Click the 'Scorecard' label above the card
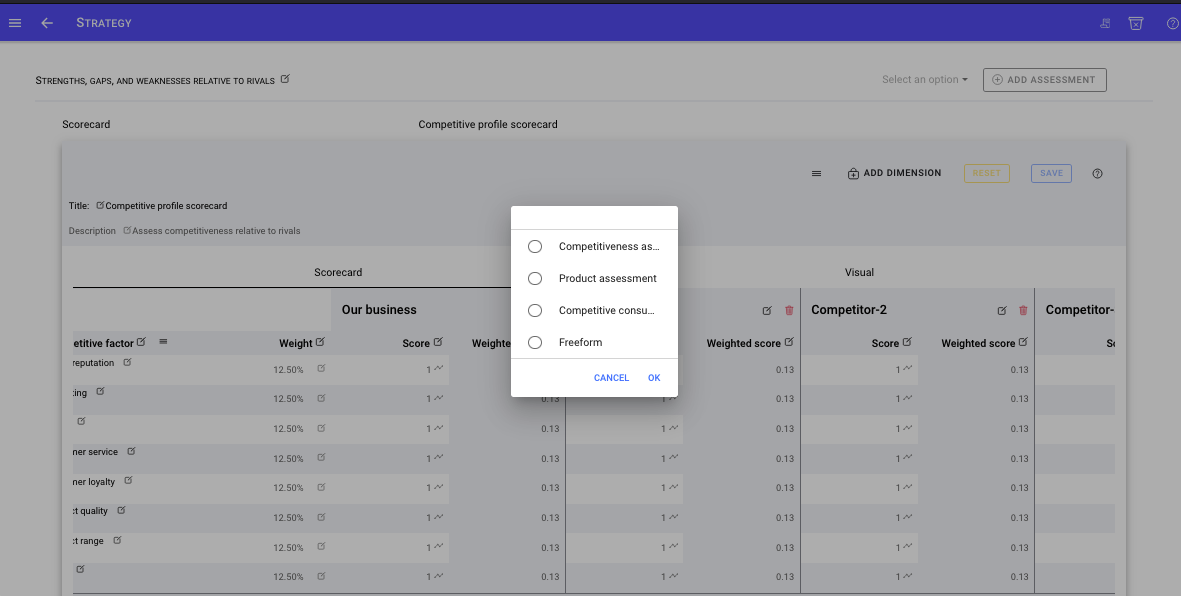The image size is (1181, 596). [86, 124]
